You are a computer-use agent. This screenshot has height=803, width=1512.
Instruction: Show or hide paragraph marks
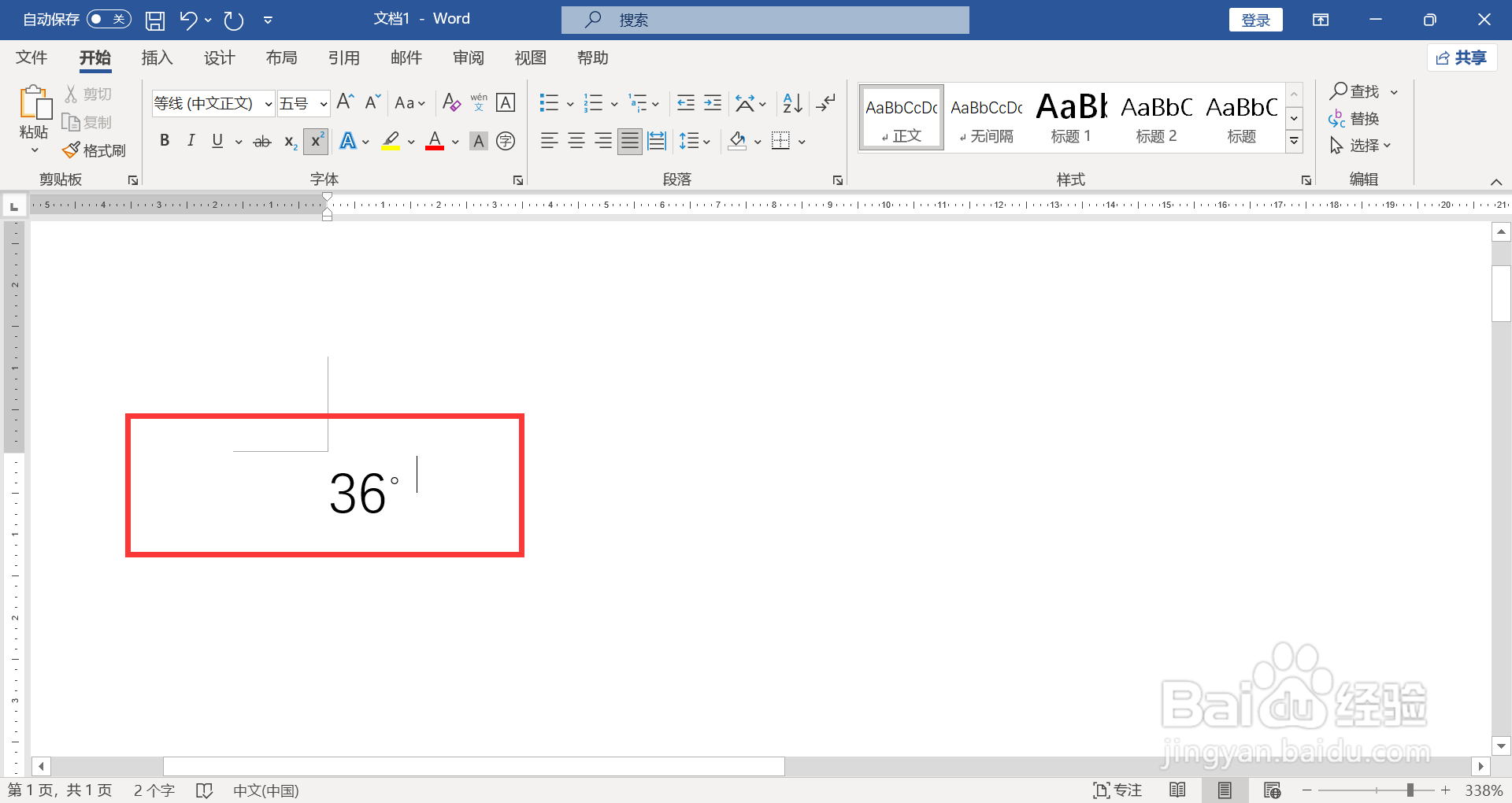click(826, 102)
